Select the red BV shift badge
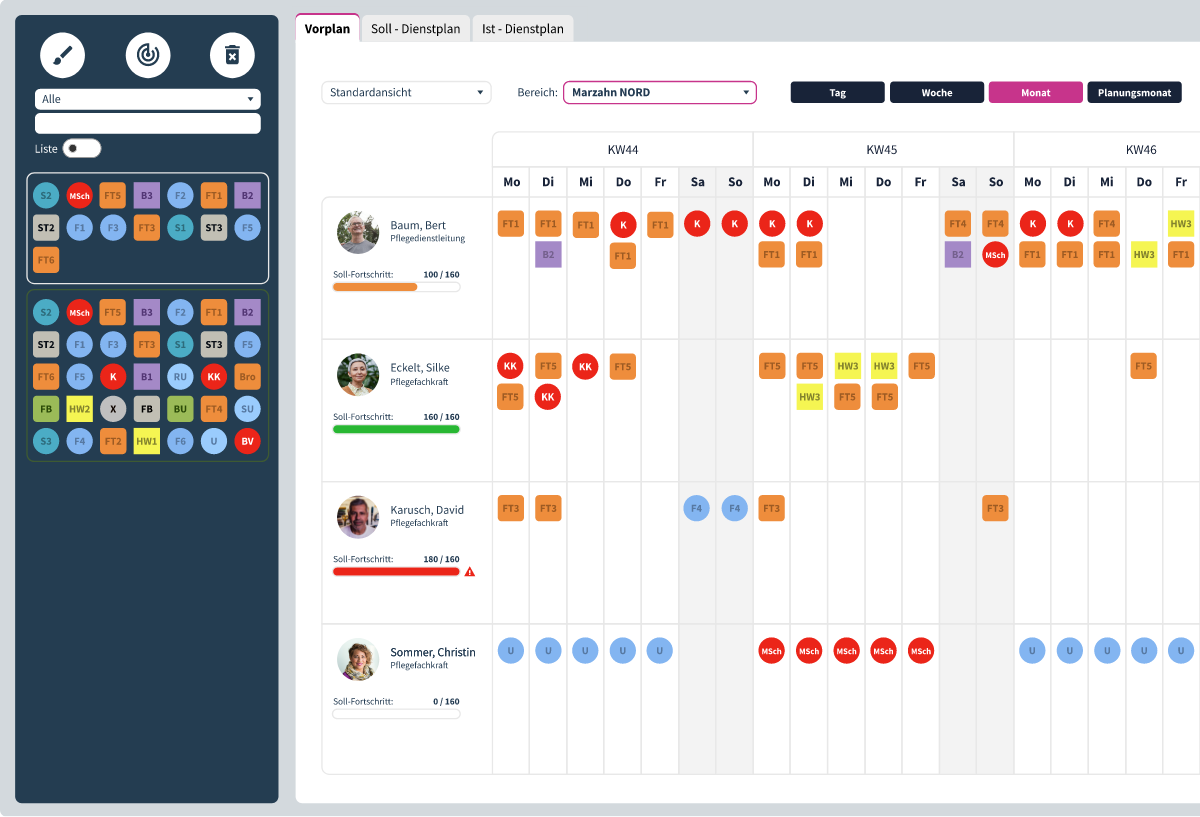The image size is (1200, 817). (247, 441)
